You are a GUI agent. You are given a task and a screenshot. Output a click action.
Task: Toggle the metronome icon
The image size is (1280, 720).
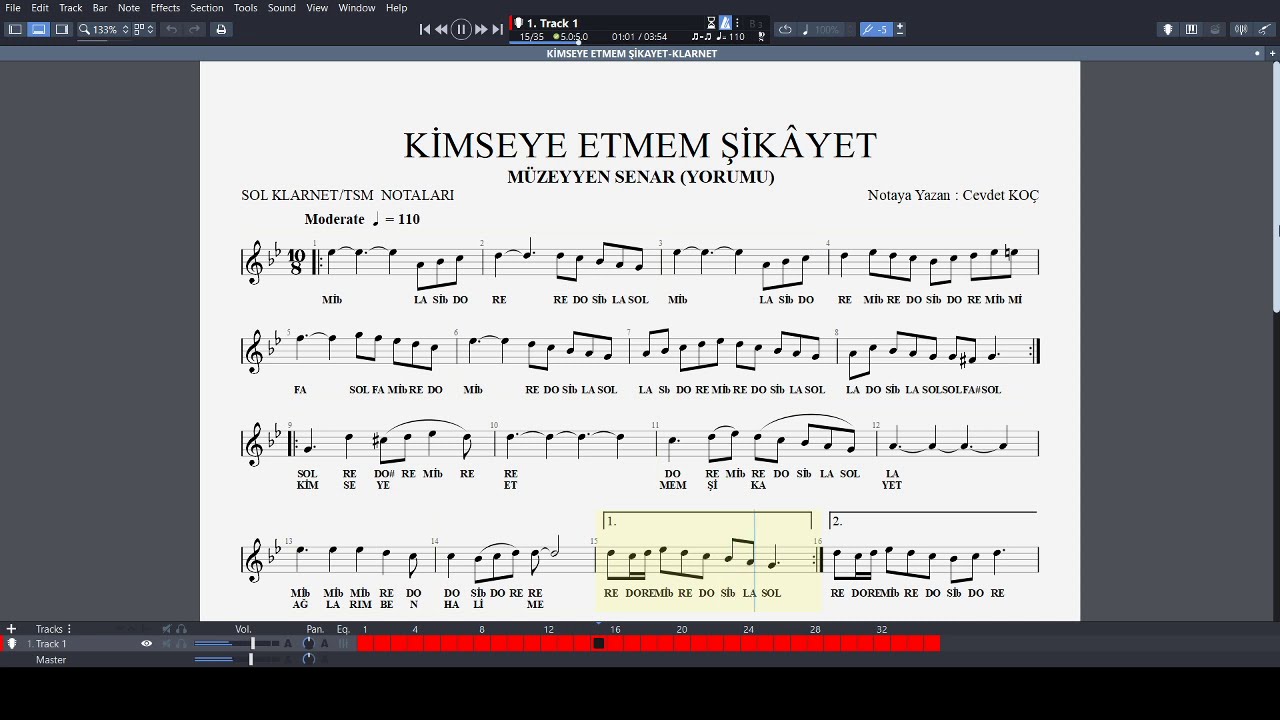[x=725, y=23]
